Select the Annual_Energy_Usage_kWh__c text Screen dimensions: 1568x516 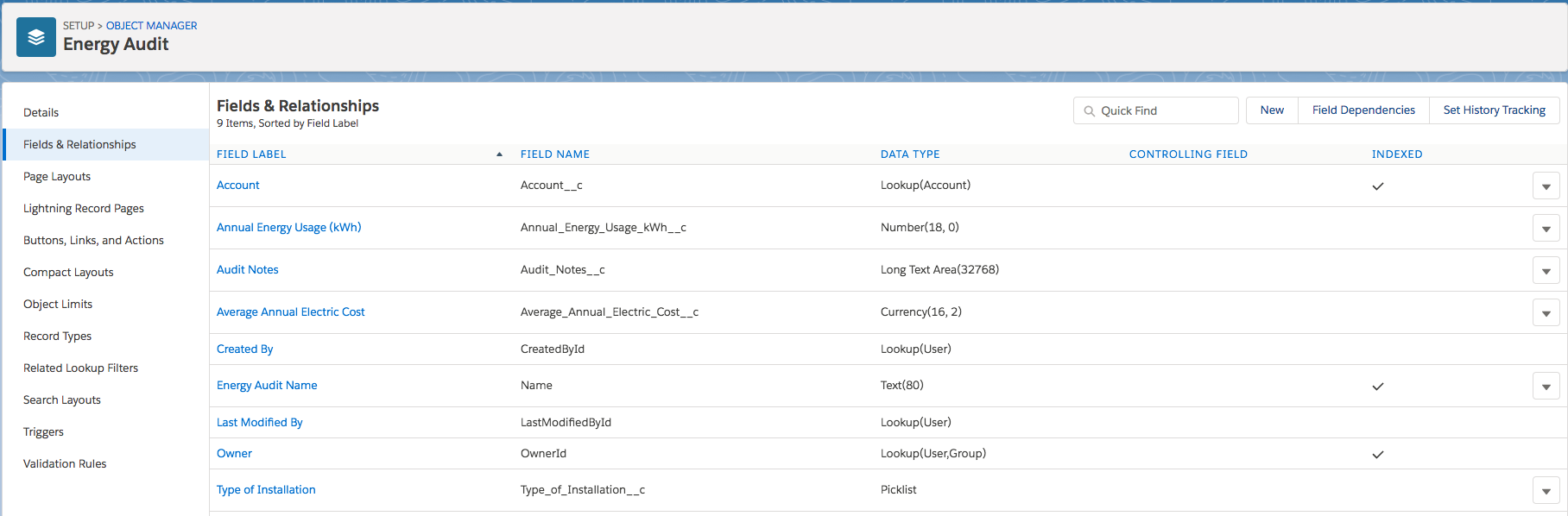(604, 227)
